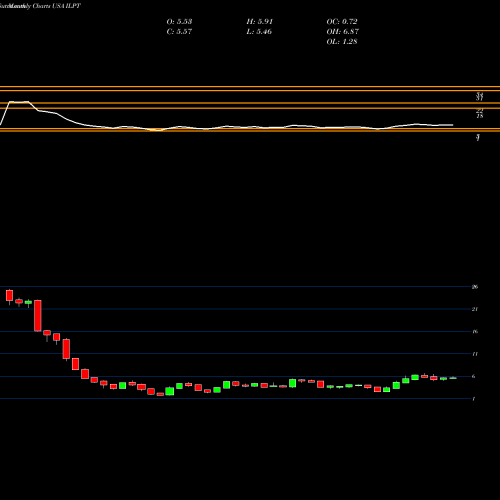
Task: Click the 11 price axis label
Action: click(475, 354)
